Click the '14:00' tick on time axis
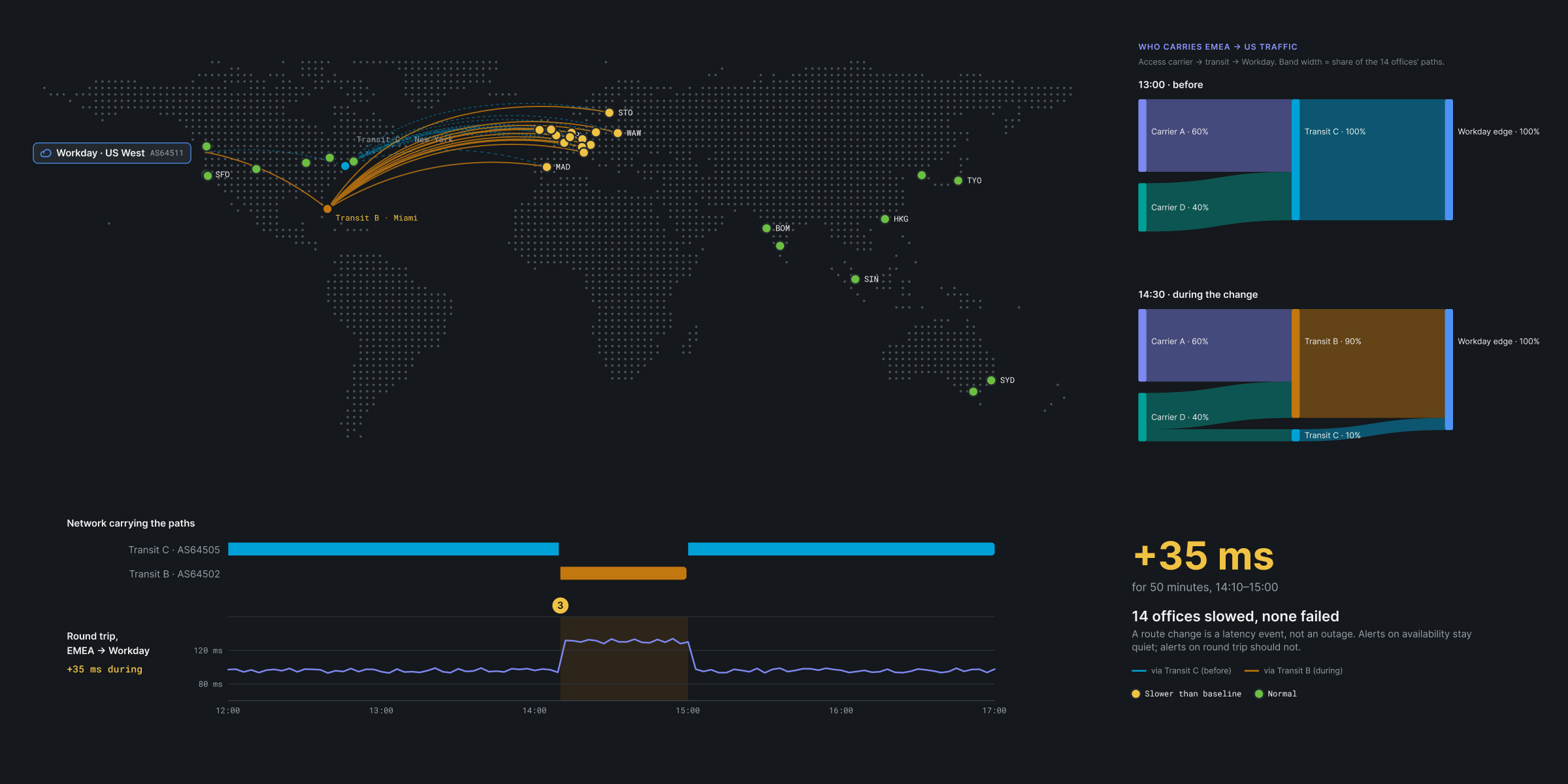Viewport: 1568px width, 784px height. click(534, 711)
